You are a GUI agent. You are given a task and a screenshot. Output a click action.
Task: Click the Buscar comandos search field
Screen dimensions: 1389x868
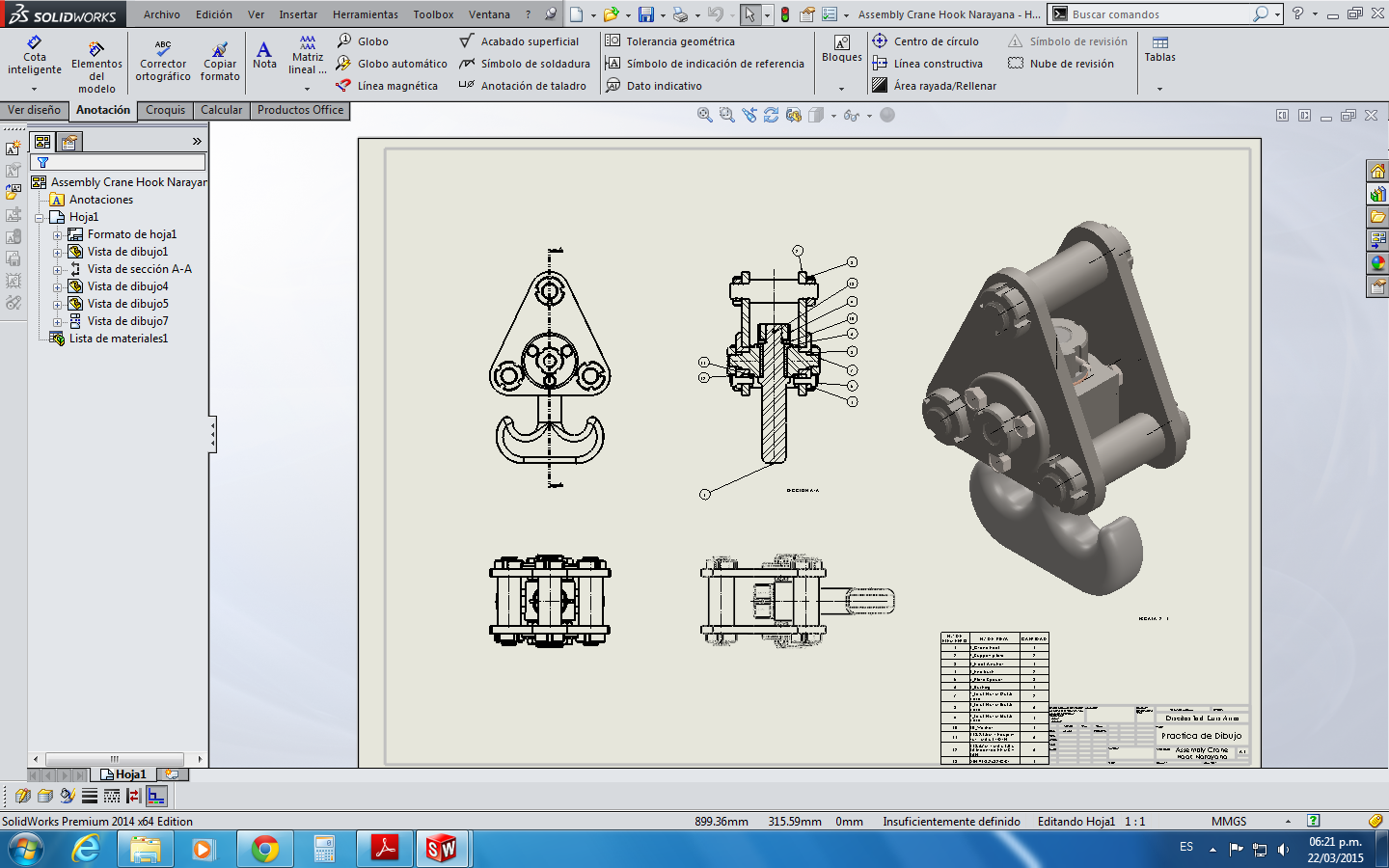(1157, 14)
